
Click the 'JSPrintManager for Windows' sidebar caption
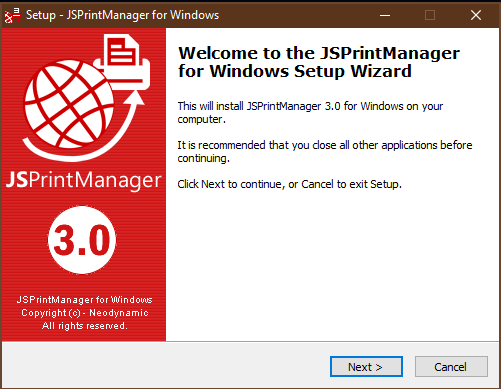85,300
